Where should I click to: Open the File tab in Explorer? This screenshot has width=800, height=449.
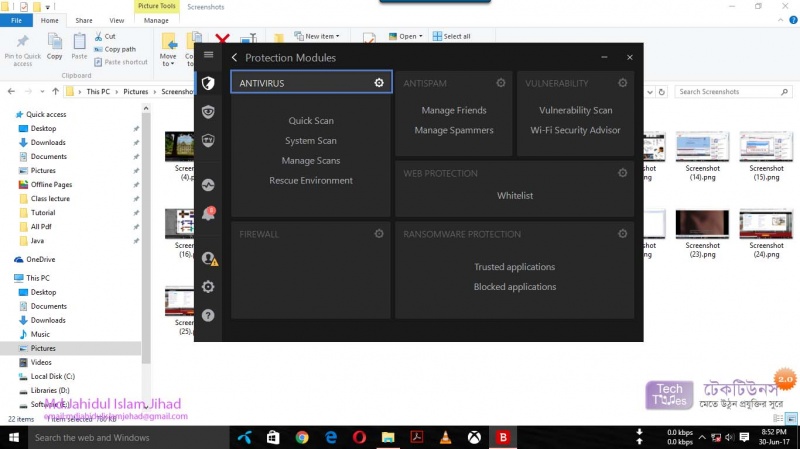pos(16,20)
